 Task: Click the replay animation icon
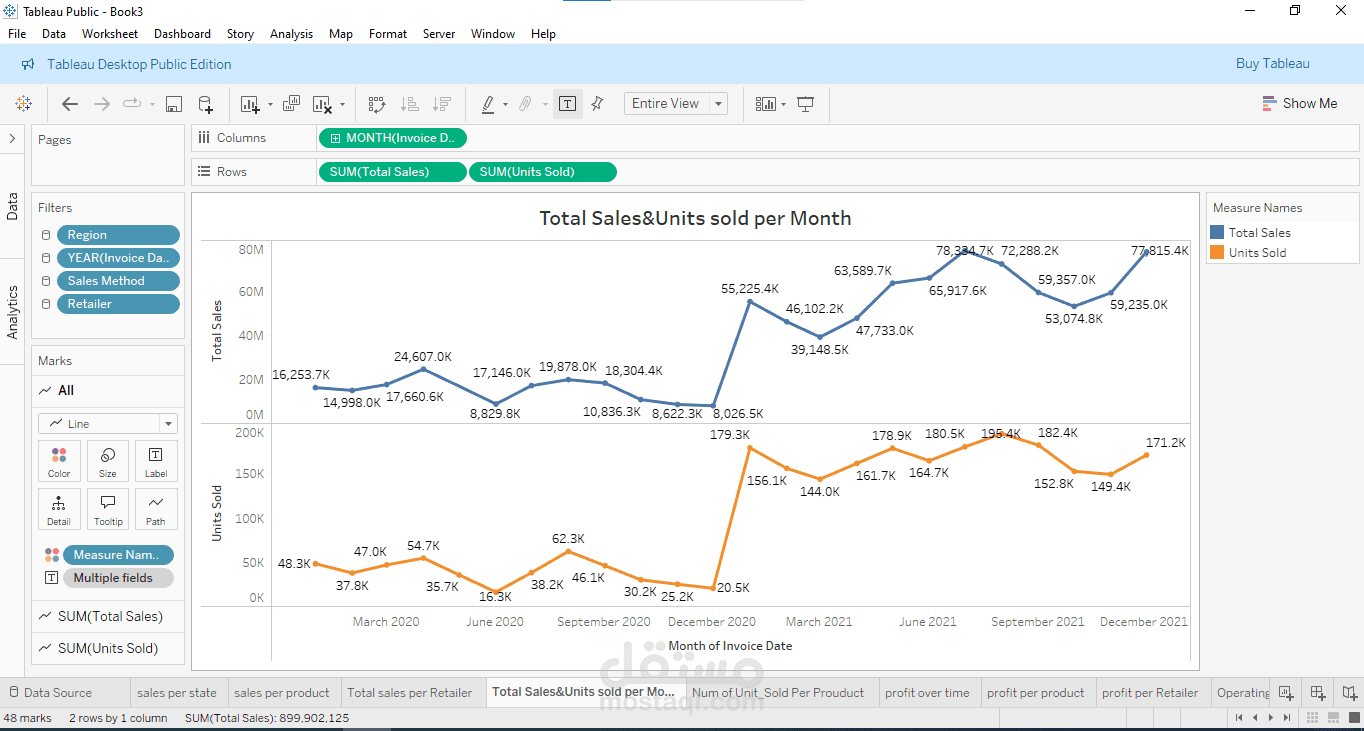click(132, 104)
